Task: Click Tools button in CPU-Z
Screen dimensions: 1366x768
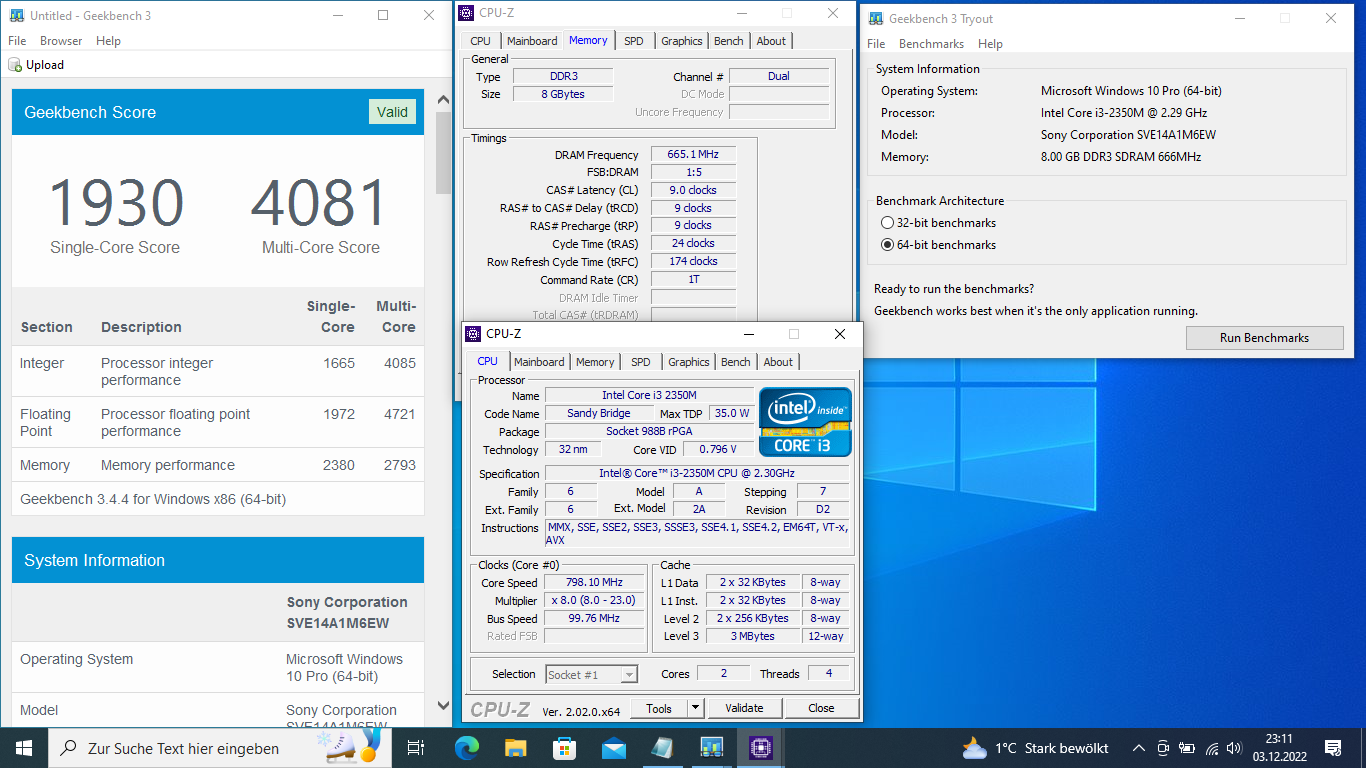Action: (659, 708)
